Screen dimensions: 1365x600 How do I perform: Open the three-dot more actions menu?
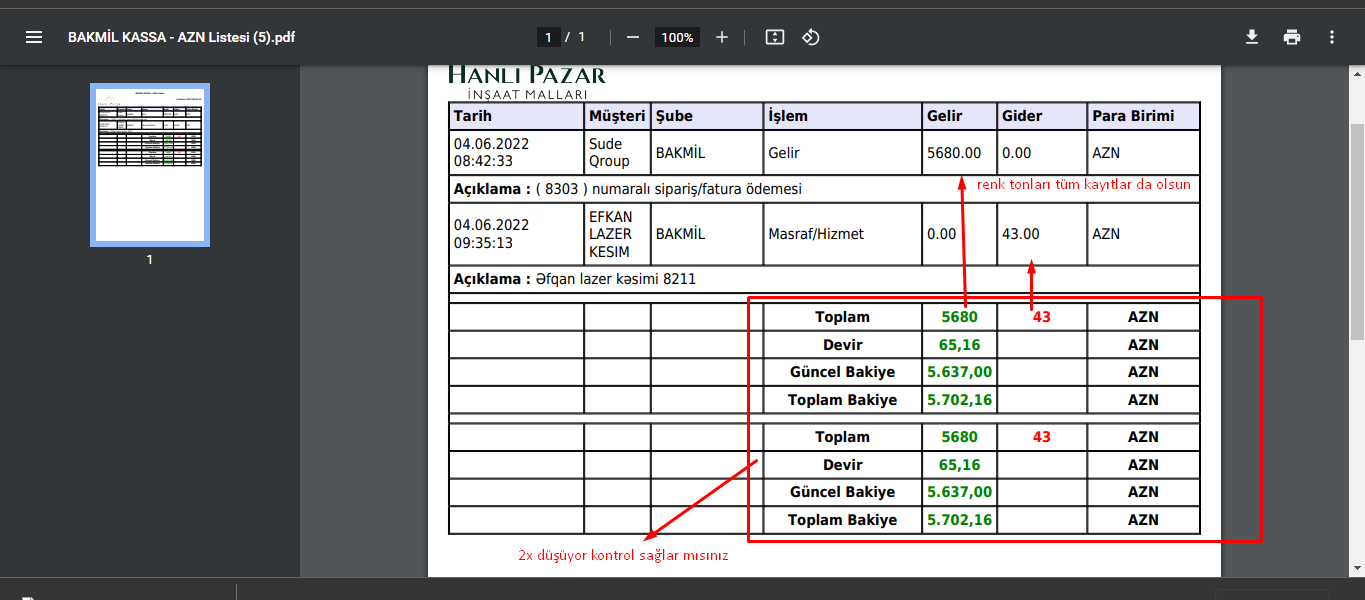coord(1331,37)
